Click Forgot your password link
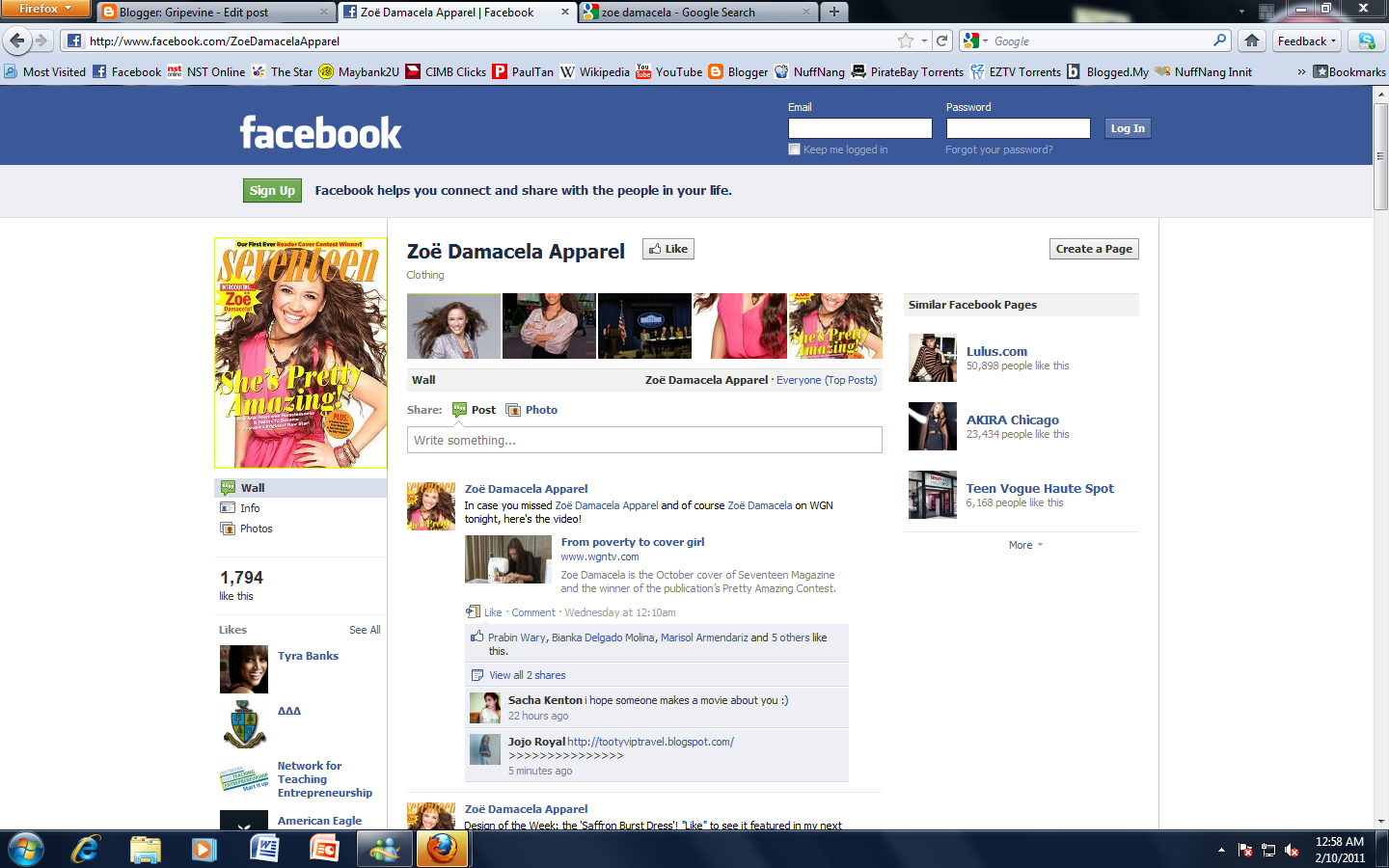 tap(998, 149)
